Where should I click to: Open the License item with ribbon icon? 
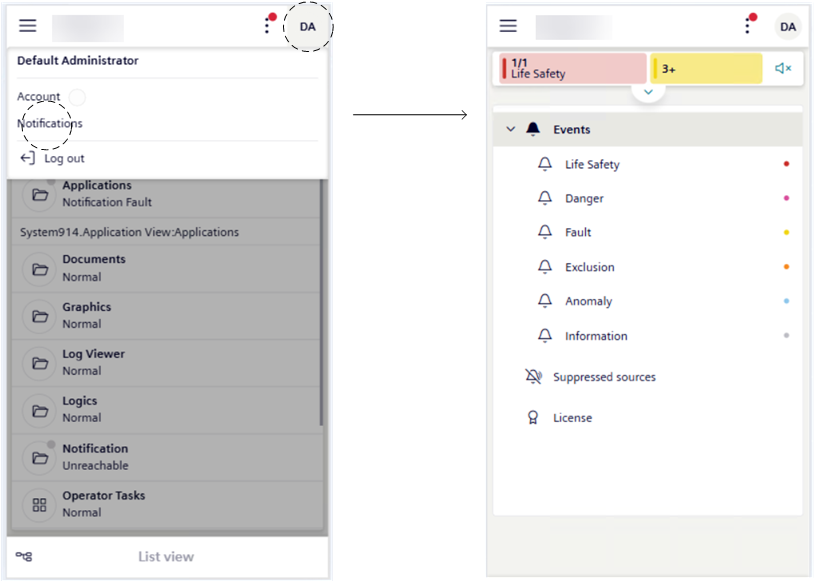point(533,418)
